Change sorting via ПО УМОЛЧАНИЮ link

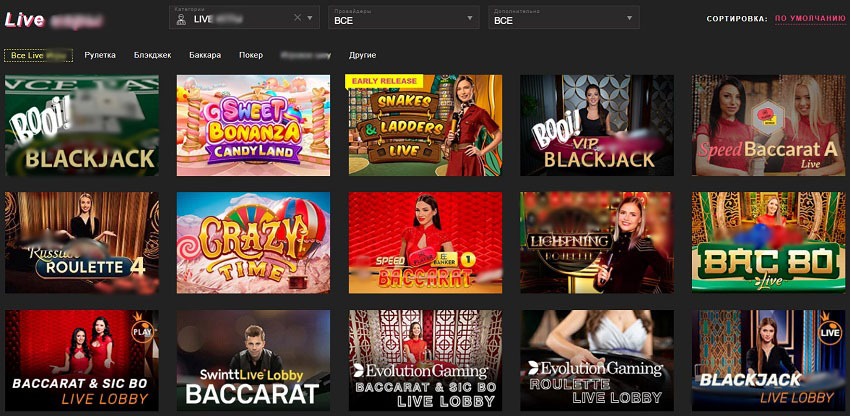click(810, 18)
